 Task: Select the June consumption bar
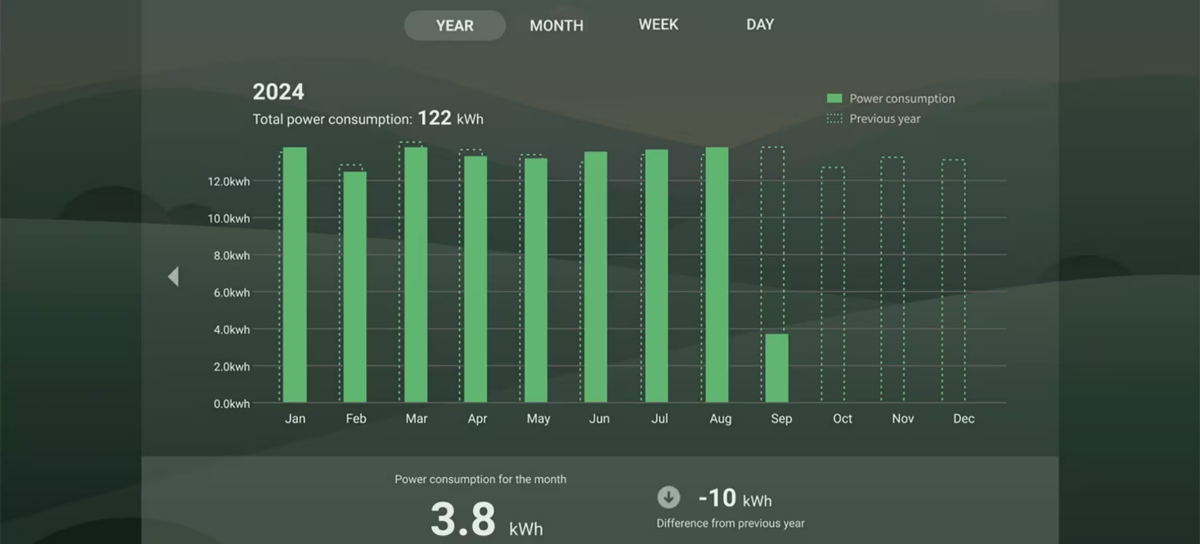596,277
